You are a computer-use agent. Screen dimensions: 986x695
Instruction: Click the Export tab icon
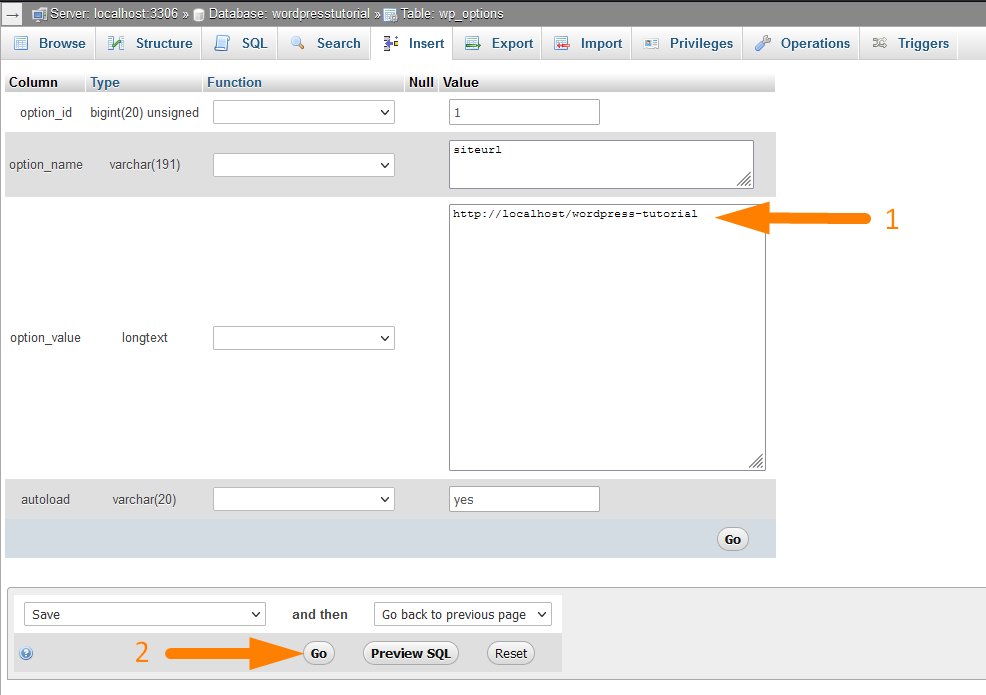click(473, 43)
